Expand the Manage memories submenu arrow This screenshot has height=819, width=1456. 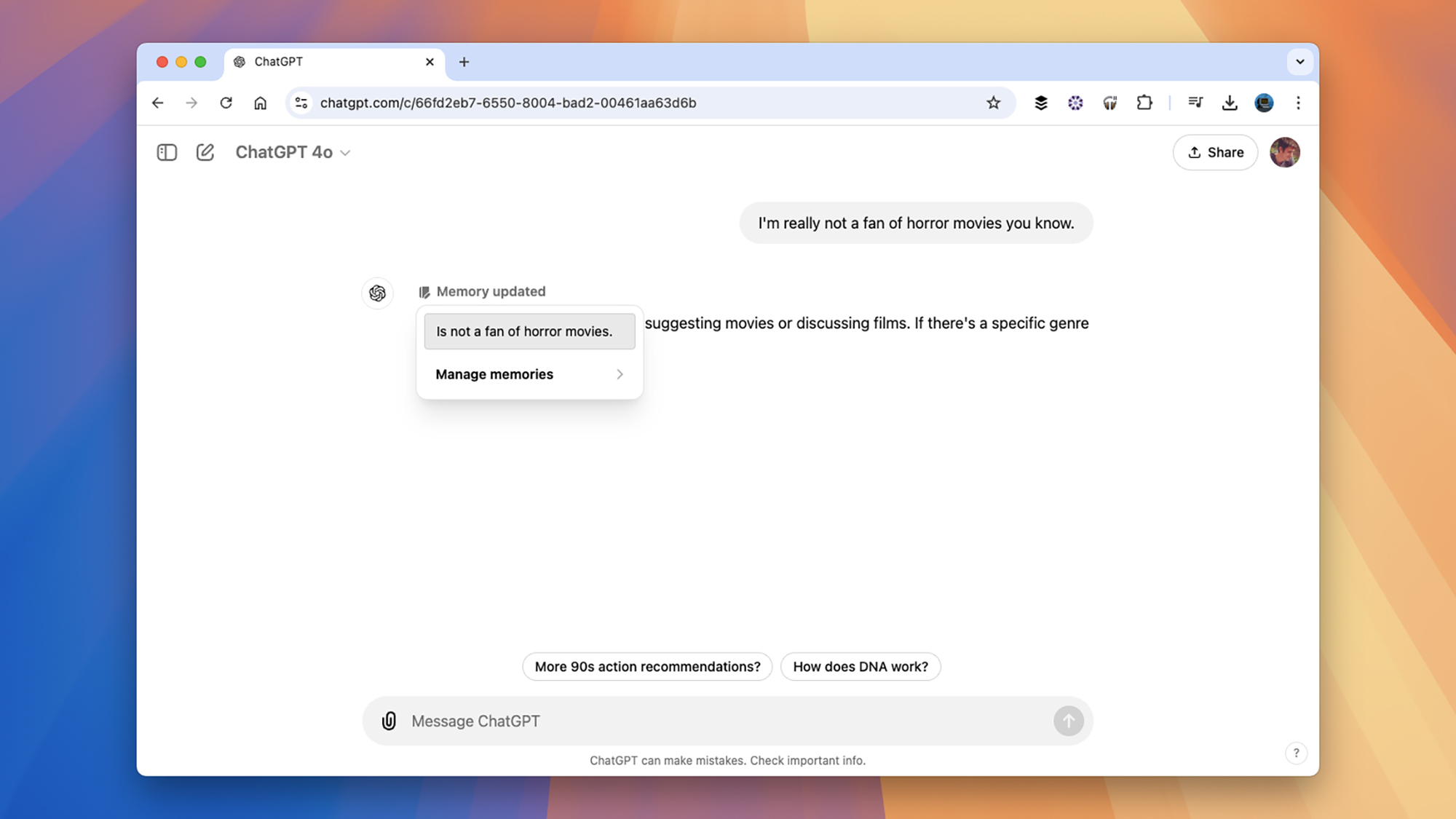tap(618, 374)
